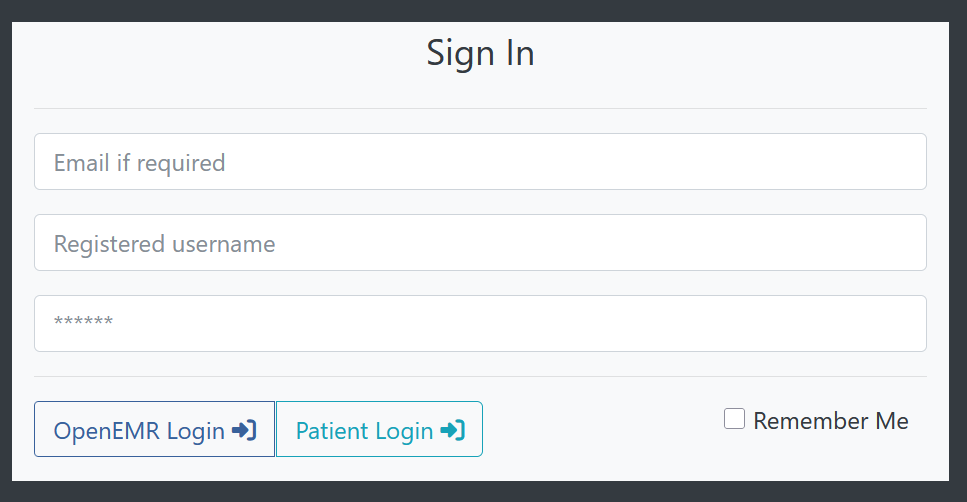Tick the Remember Me checkbox

pos(734,419)
